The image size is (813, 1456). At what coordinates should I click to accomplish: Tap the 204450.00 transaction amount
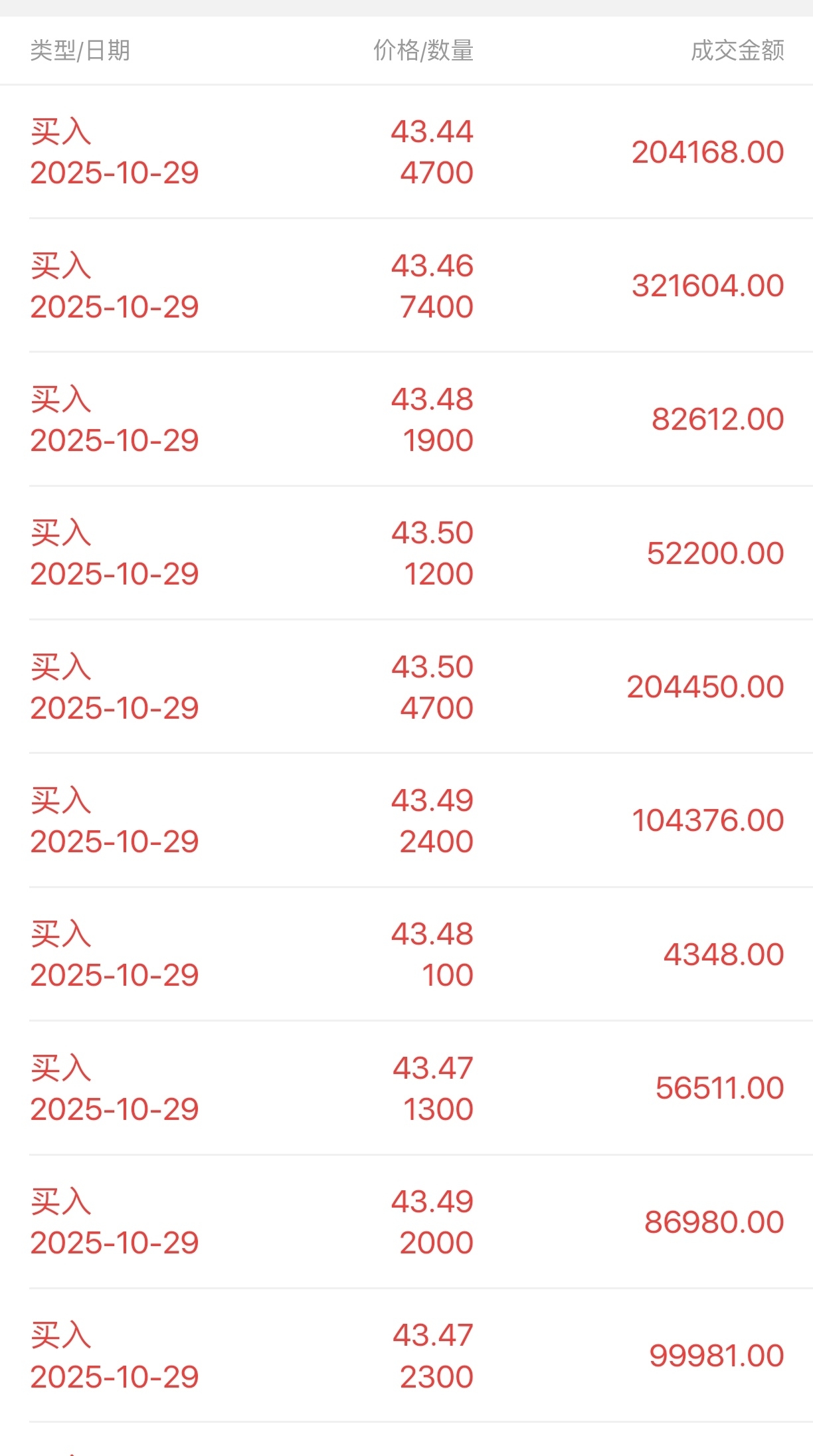705,687
